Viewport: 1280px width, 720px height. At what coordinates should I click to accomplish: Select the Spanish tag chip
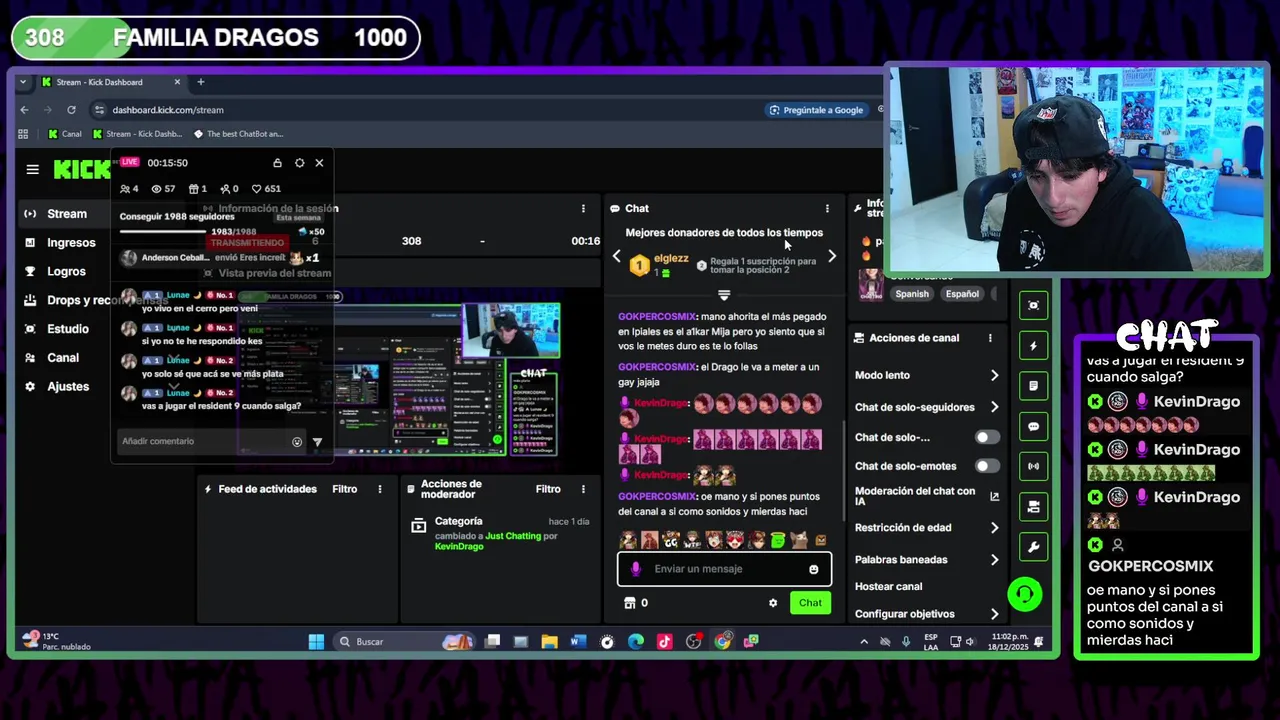point(912,294)
